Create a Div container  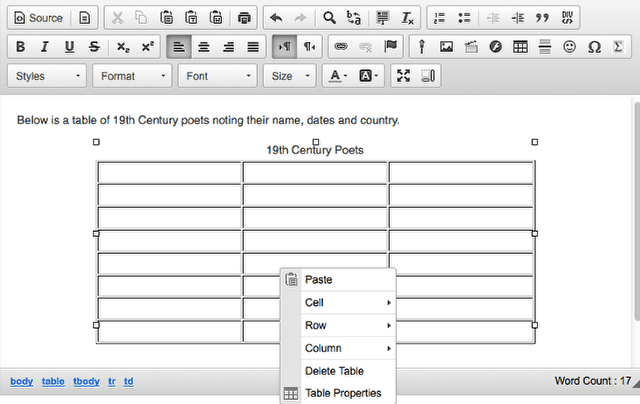tap(567, 18)
